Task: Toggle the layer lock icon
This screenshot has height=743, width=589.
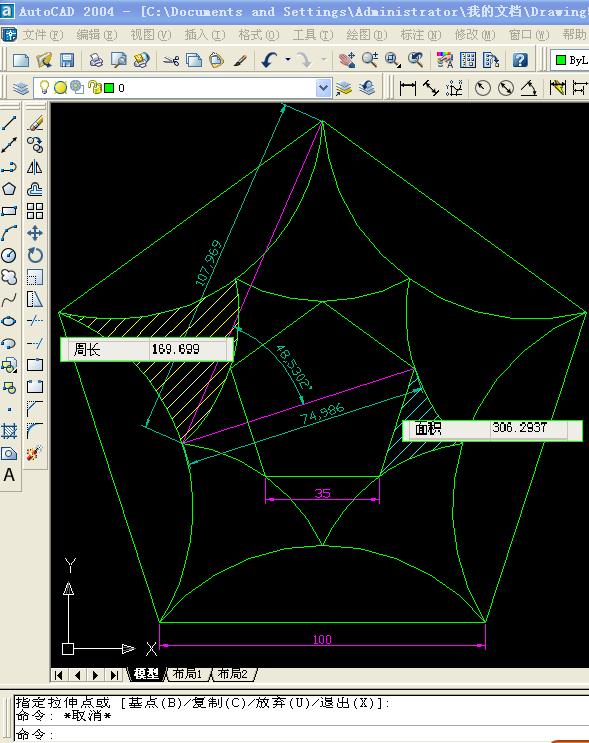Action: [x=95, y=87]
